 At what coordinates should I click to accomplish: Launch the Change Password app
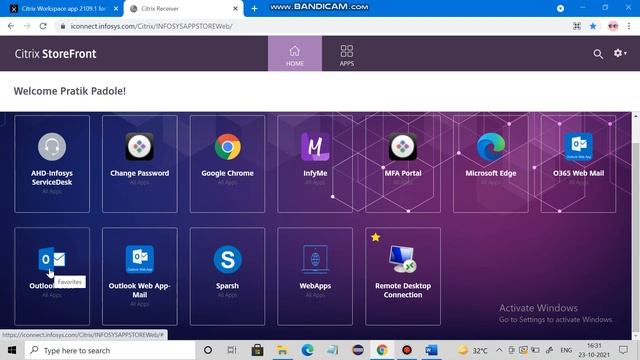140,164
